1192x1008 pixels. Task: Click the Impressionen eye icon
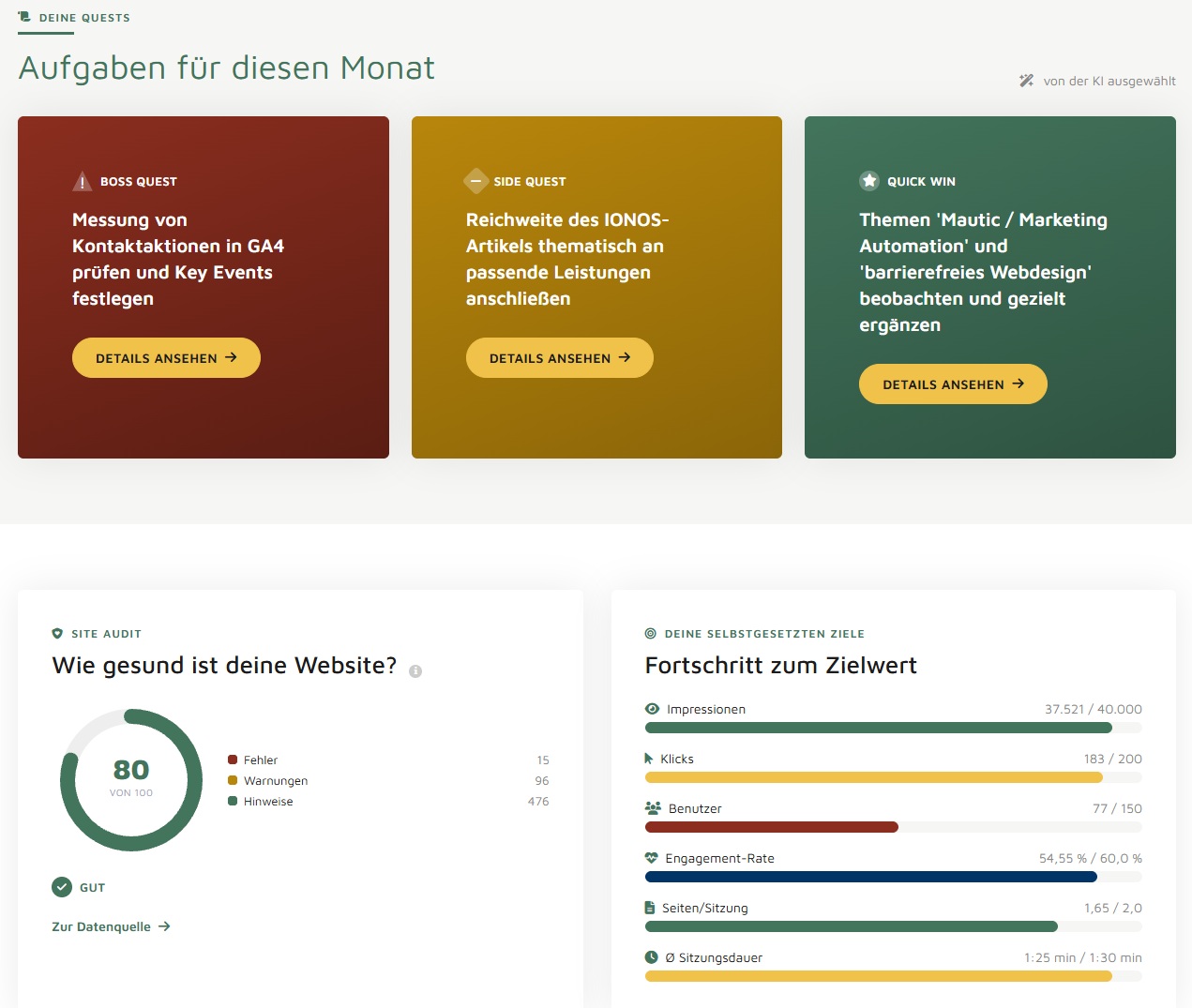652,709
